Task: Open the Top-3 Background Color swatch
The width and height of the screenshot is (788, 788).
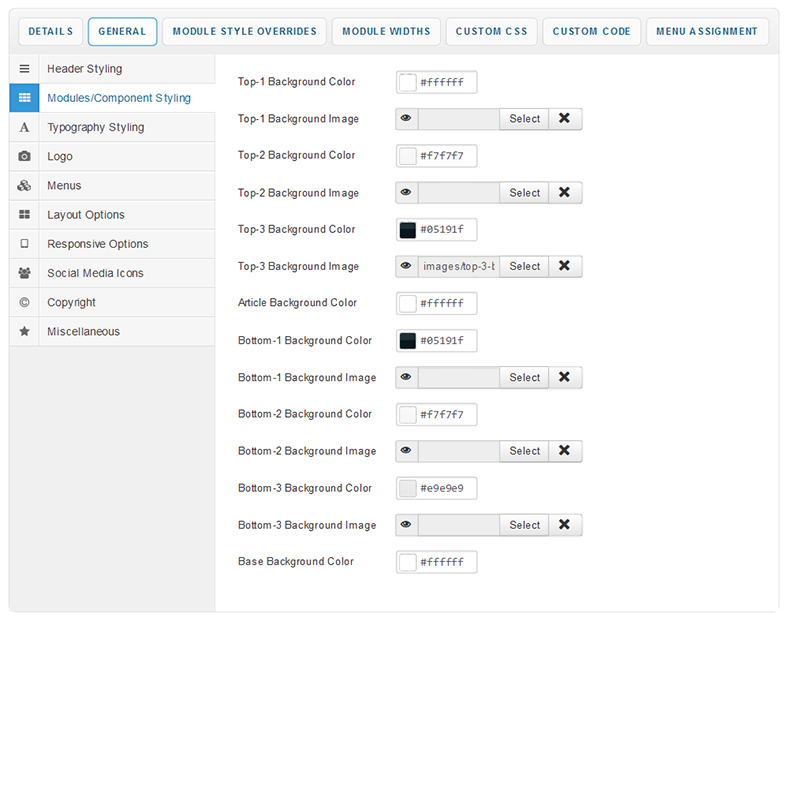Action: [x=408, y=230]
